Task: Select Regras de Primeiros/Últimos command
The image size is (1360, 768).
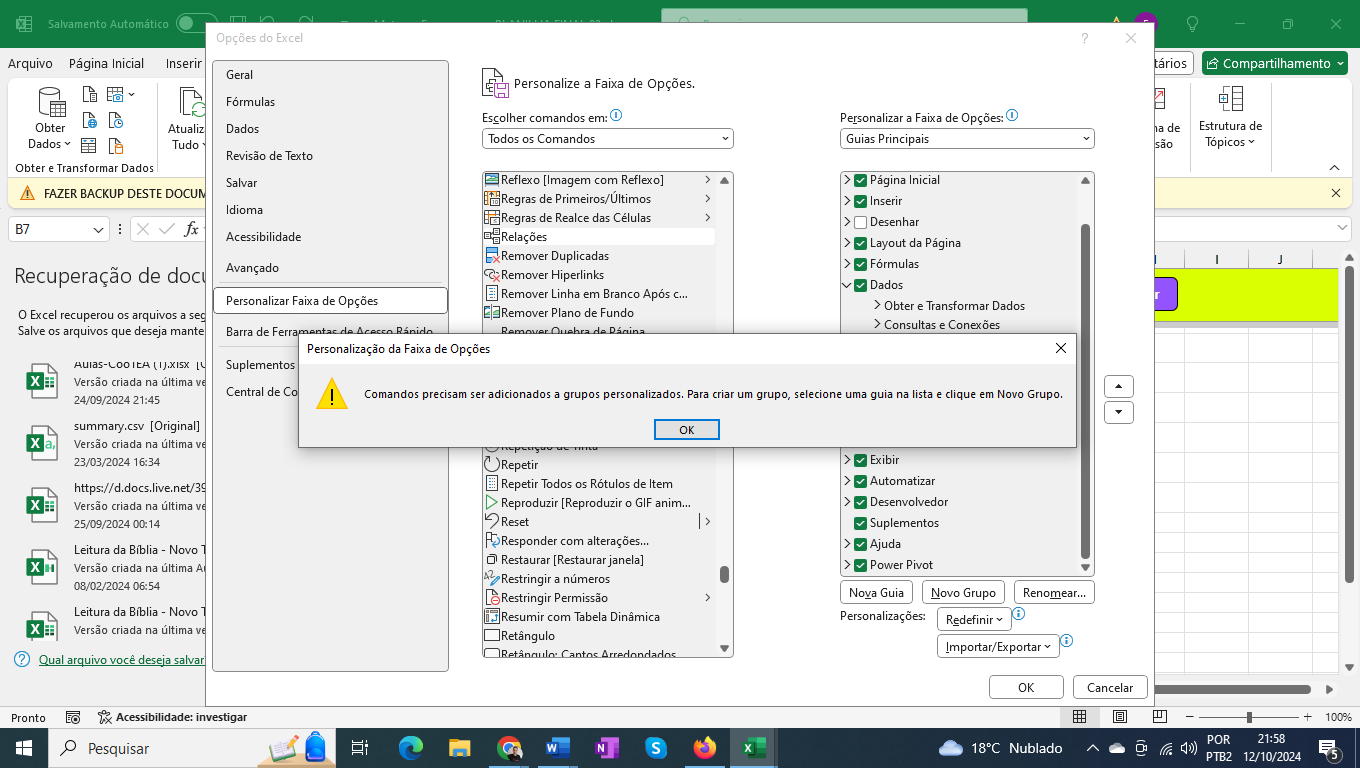Action: click(599, 199)
